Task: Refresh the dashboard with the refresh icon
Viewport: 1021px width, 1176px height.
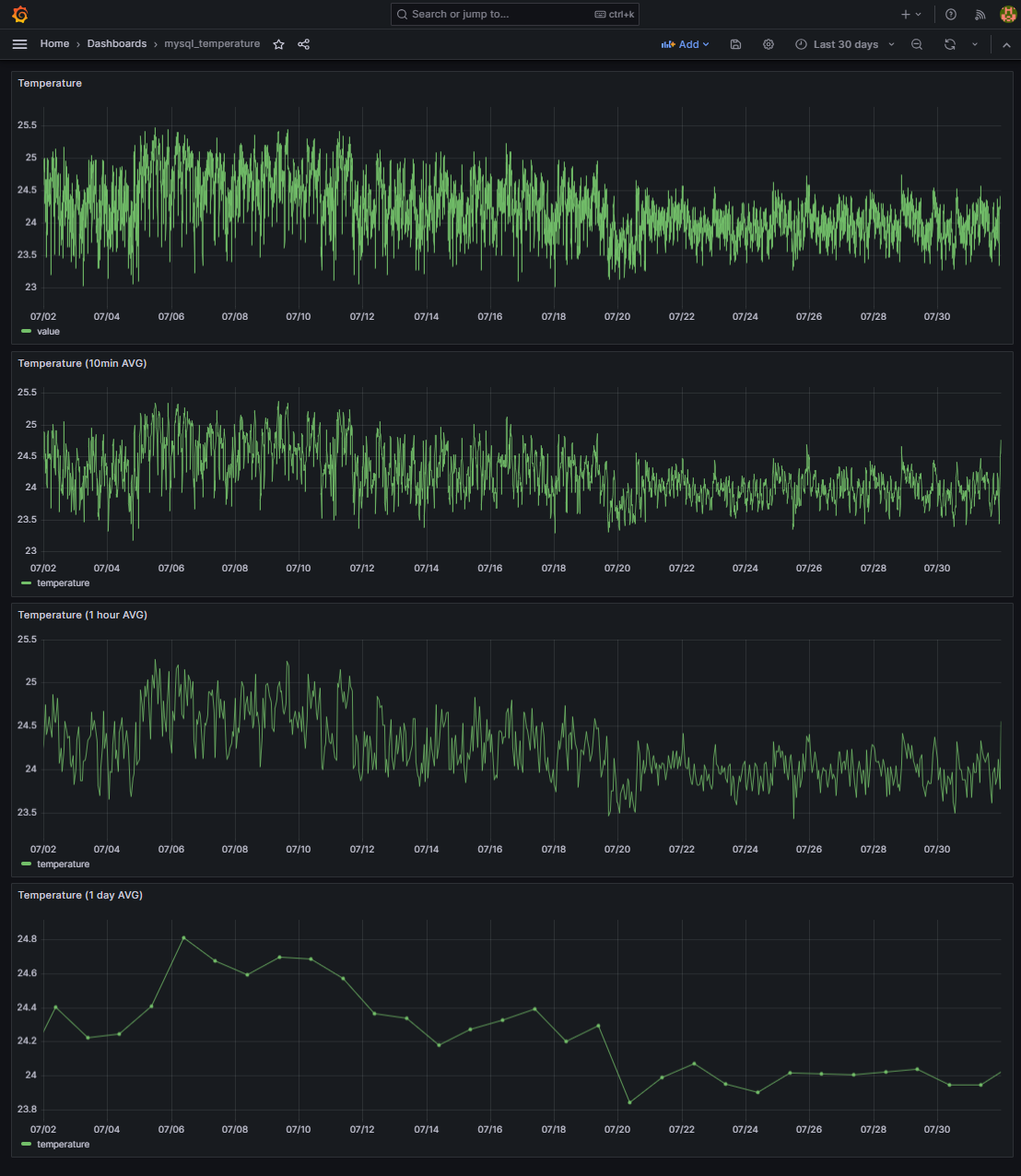Action: coord(950,44)
